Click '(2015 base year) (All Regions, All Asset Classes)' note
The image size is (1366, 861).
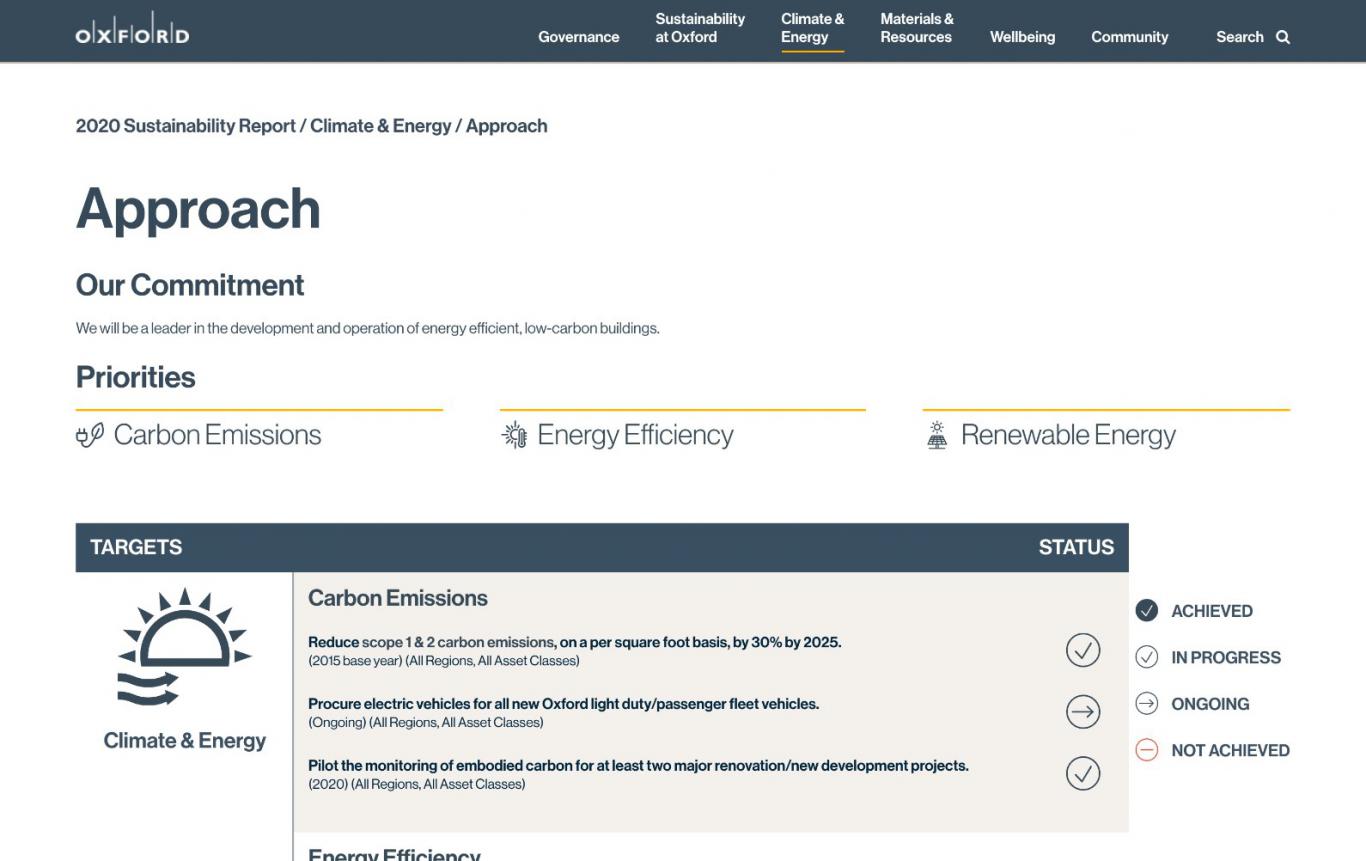click(444, 661)
